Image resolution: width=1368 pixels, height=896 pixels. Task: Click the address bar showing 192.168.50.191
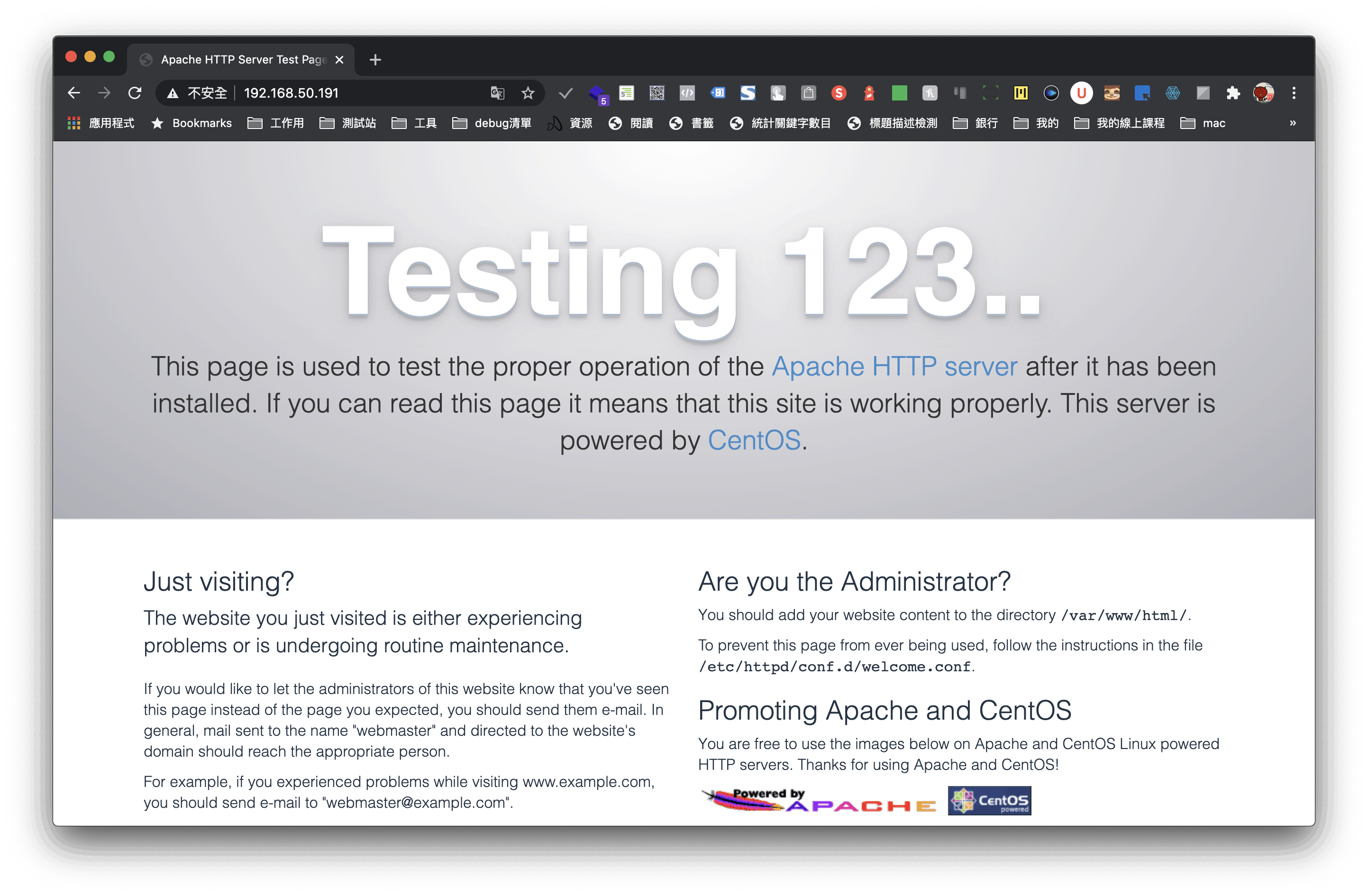(356, 92)
